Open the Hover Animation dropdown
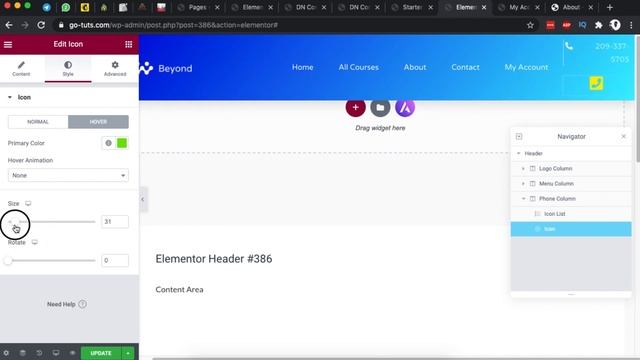Screen dimensions: 640x360 (68, 175)
